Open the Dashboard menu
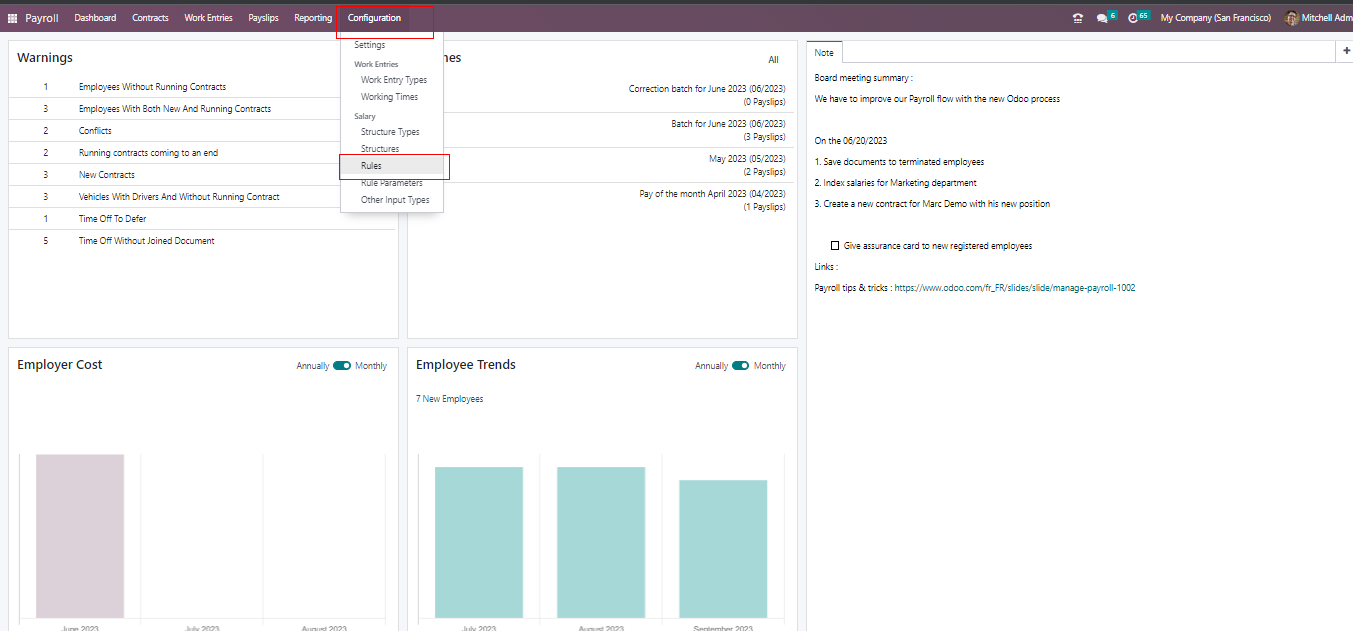This screenshot has width=1353, height=631. pyautogui.click(x=95, y=18)
